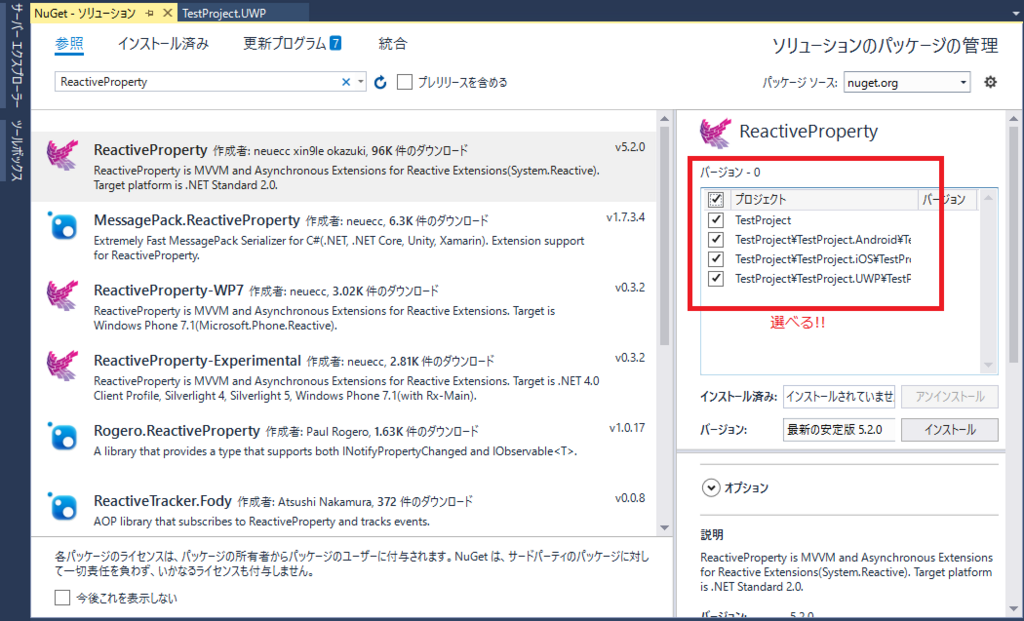Click the Uninstall (アンインストール) button
The image size is (1024, 621).
(950, 396)
